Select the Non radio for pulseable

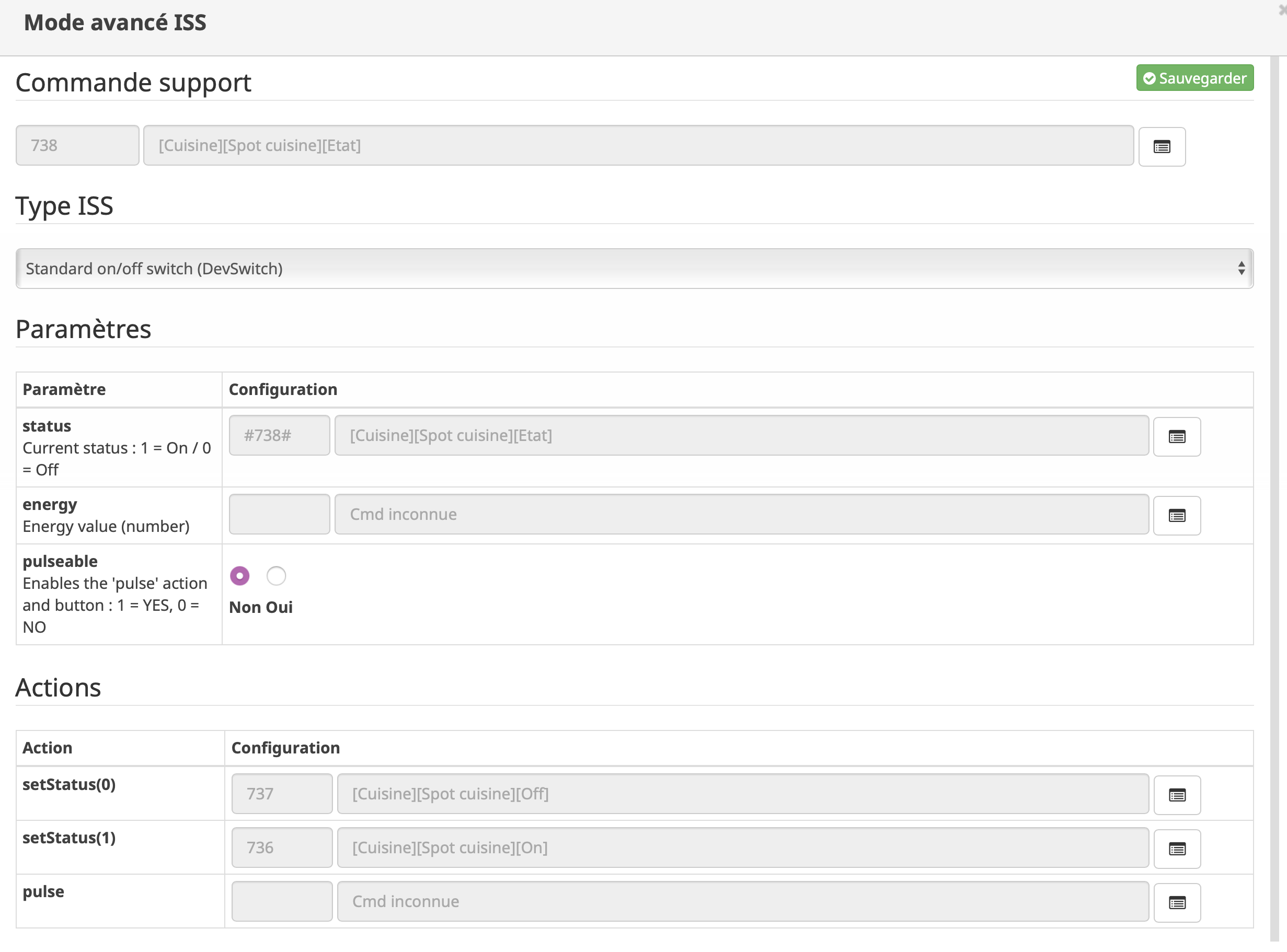[x=240, y=576]
